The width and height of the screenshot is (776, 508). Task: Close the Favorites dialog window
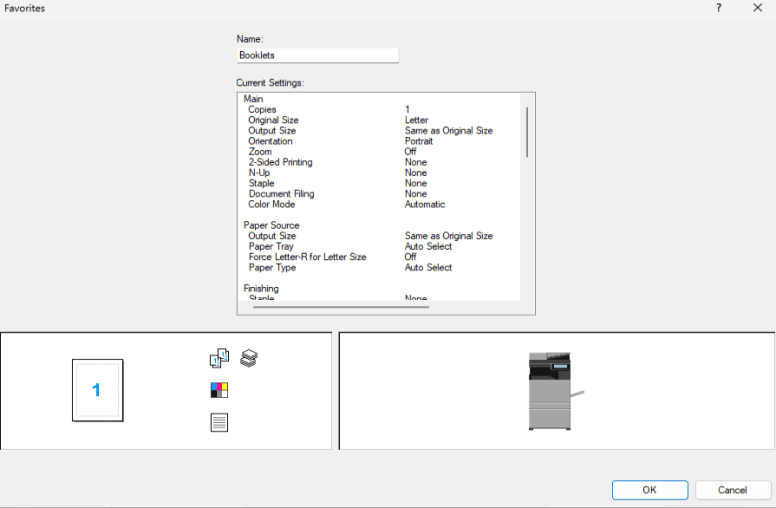coord(757,8)
